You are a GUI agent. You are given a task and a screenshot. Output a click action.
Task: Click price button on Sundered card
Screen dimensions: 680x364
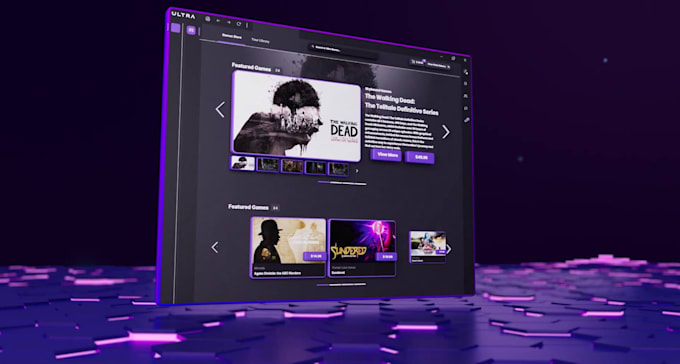point(386,256)
